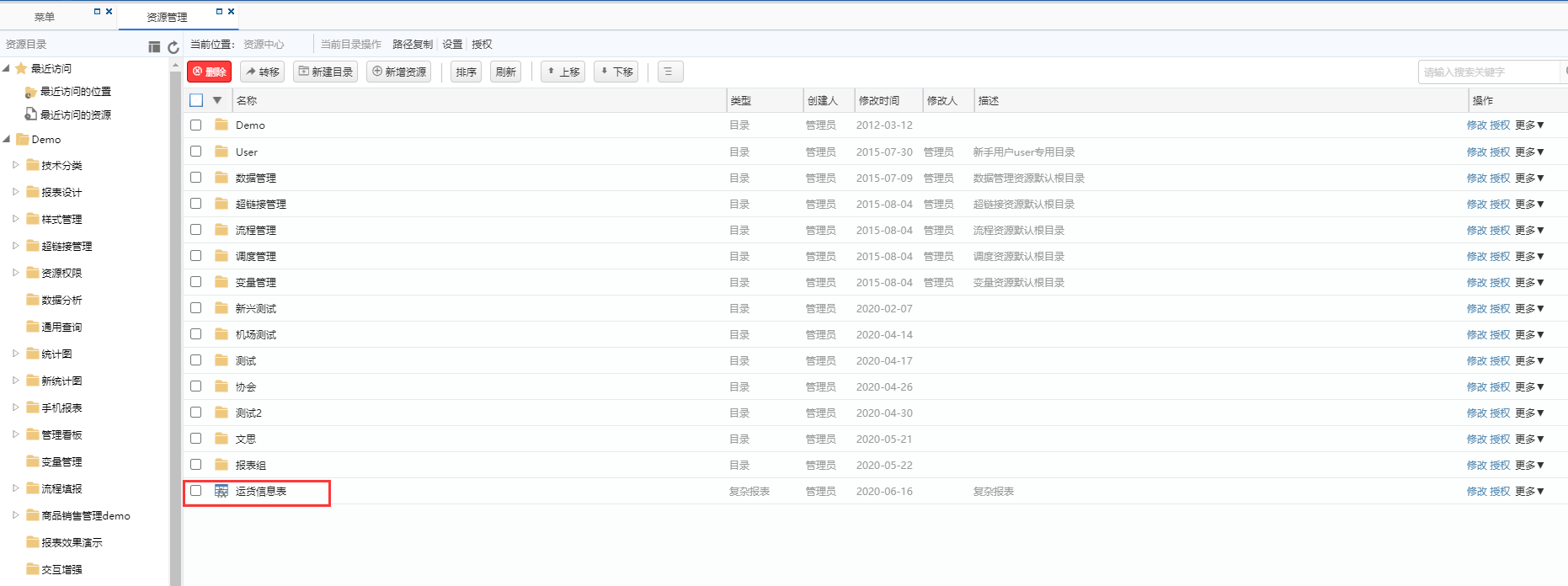Viewport: 1568px width, 586px height.
Task: Click the red 删除 delete button
Action: pyautogui.click(x=209, y=72)
